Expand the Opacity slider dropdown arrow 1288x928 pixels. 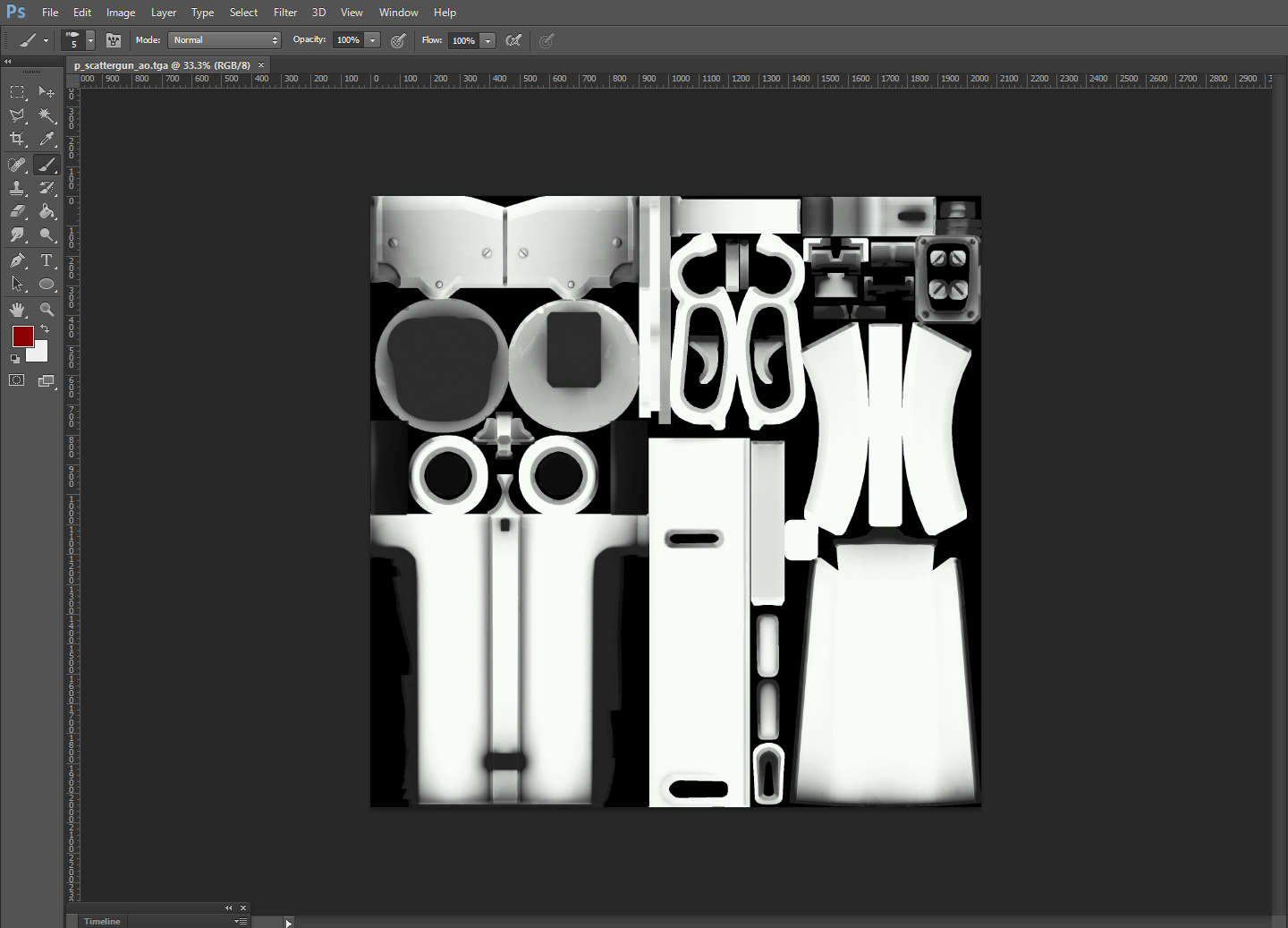click(x=373, y=40)
